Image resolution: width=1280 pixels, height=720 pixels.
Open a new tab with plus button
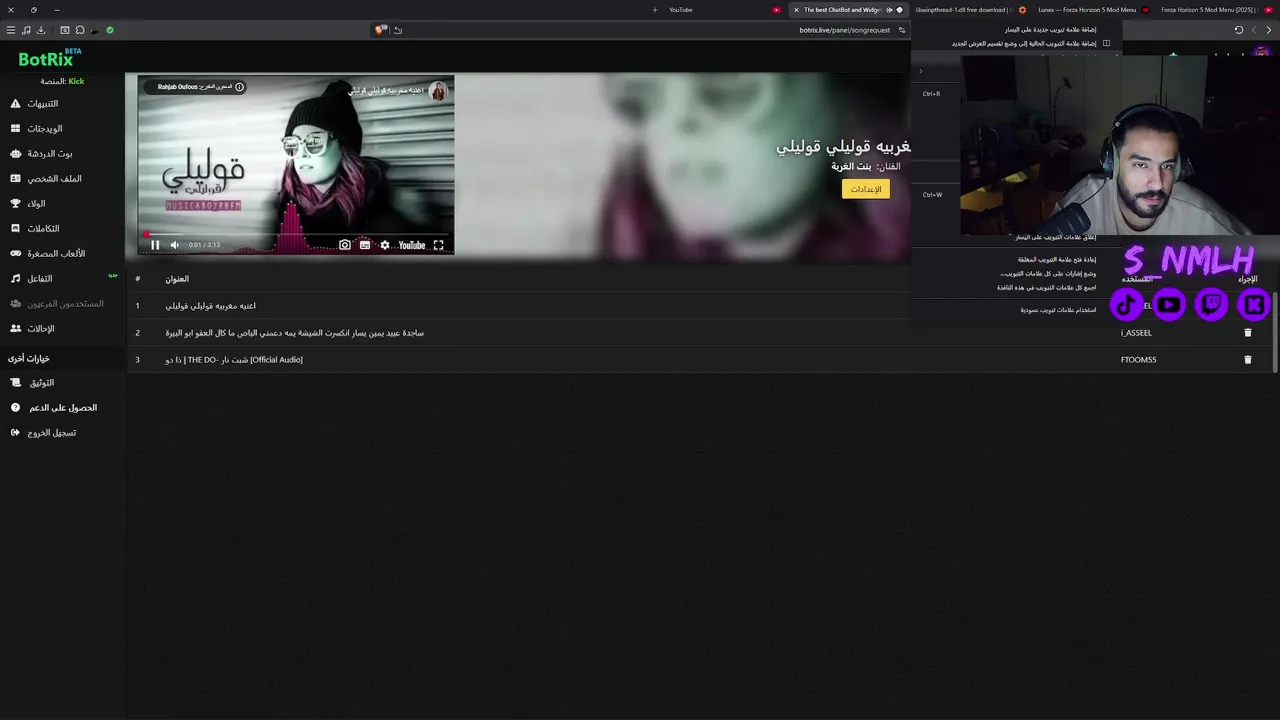point(655,10)
